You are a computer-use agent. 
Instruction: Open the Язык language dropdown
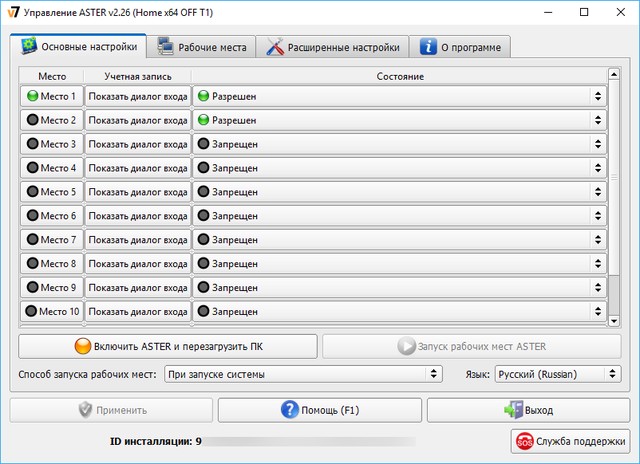point(558,374)
